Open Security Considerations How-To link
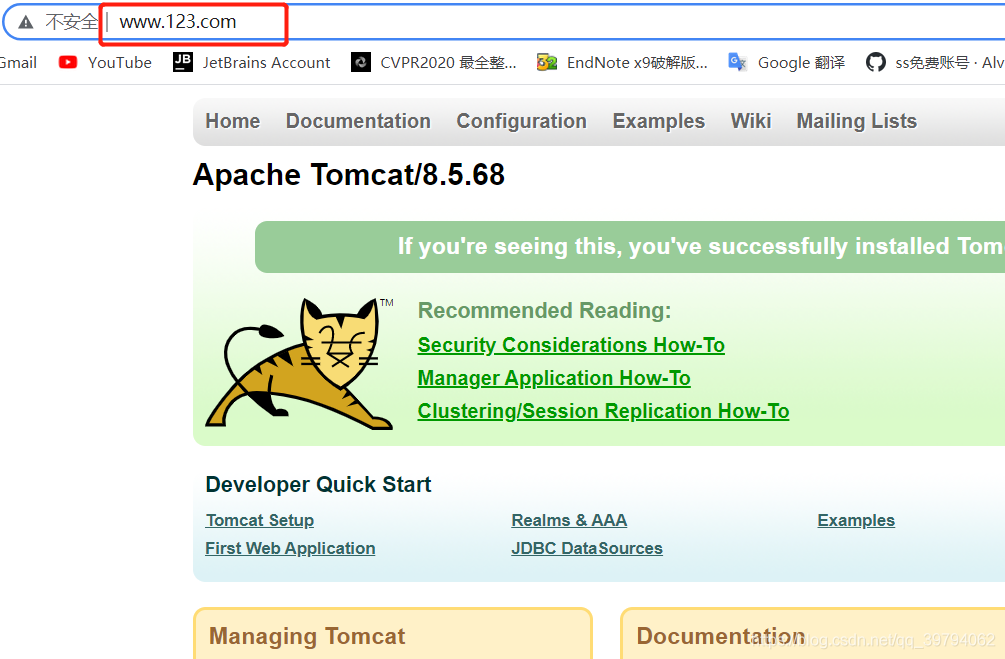Screen dimensions: 1005x659 pyautogui.click(x=571, y=345)
